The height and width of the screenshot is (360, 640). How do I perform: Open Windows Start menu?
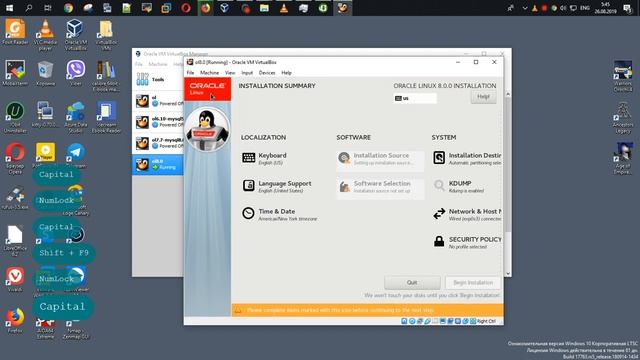click(x=9, y=8)
